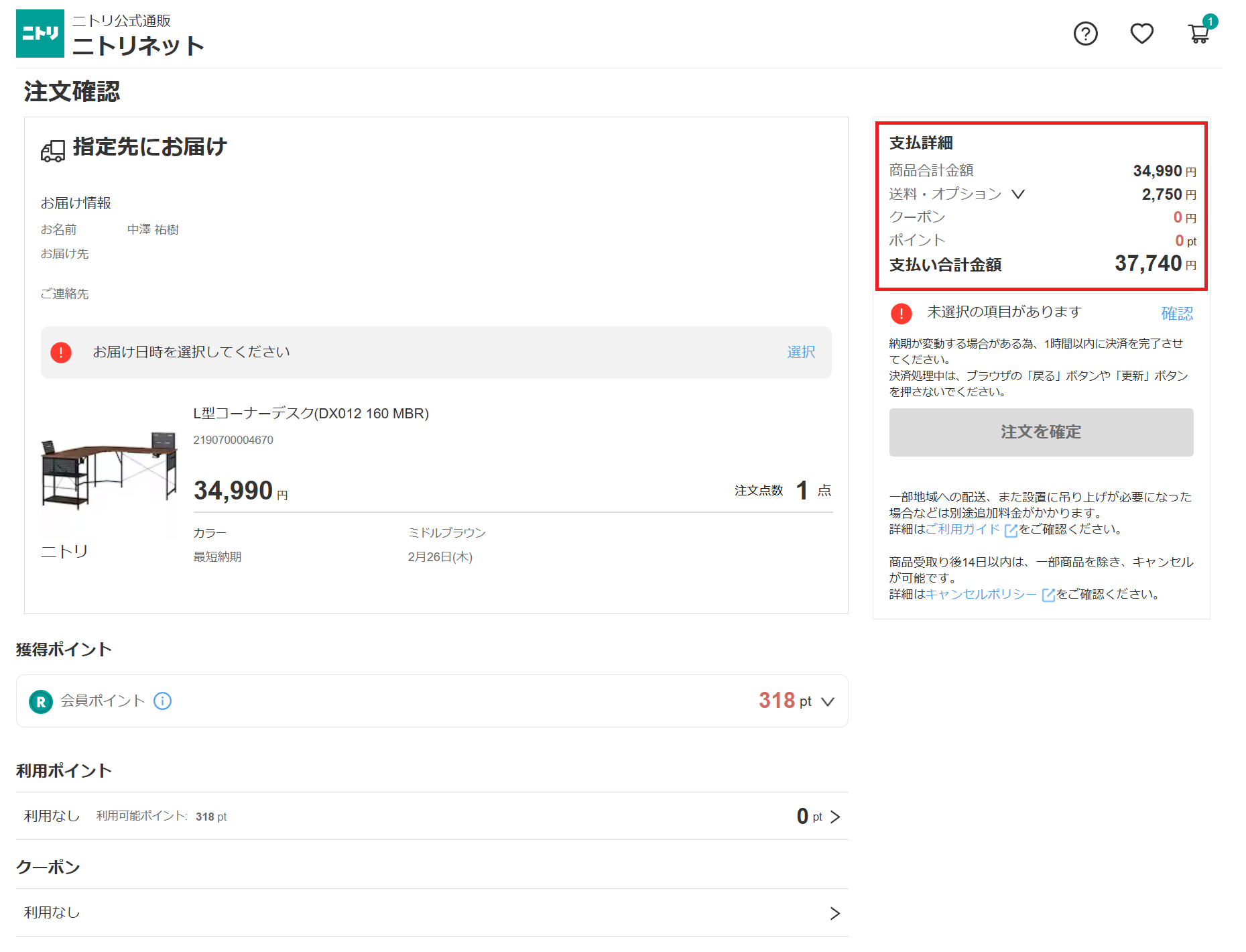Expand the 会員ポイント 318pt details
The height and width of the screenshot is (952, 1246).
[x=828, y=702]
